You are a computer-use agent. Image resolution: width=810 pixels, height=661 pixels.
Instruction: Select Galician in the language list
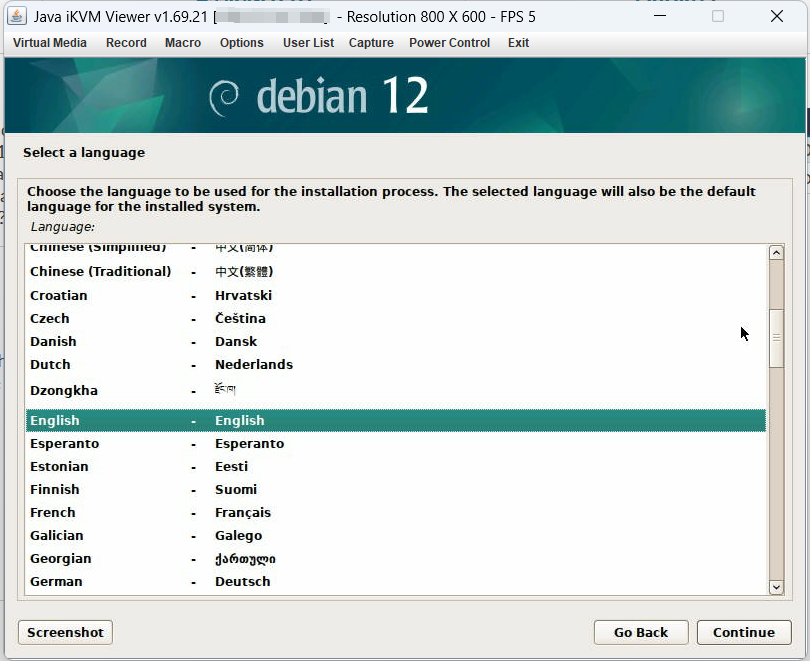(x=396, y=536)
